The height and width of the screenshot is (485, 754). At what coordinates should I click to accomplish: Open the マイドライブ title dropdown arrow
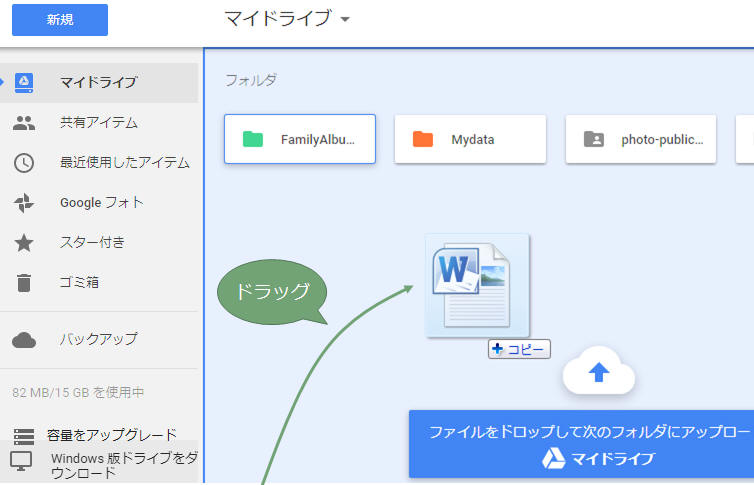coord(345,20)
